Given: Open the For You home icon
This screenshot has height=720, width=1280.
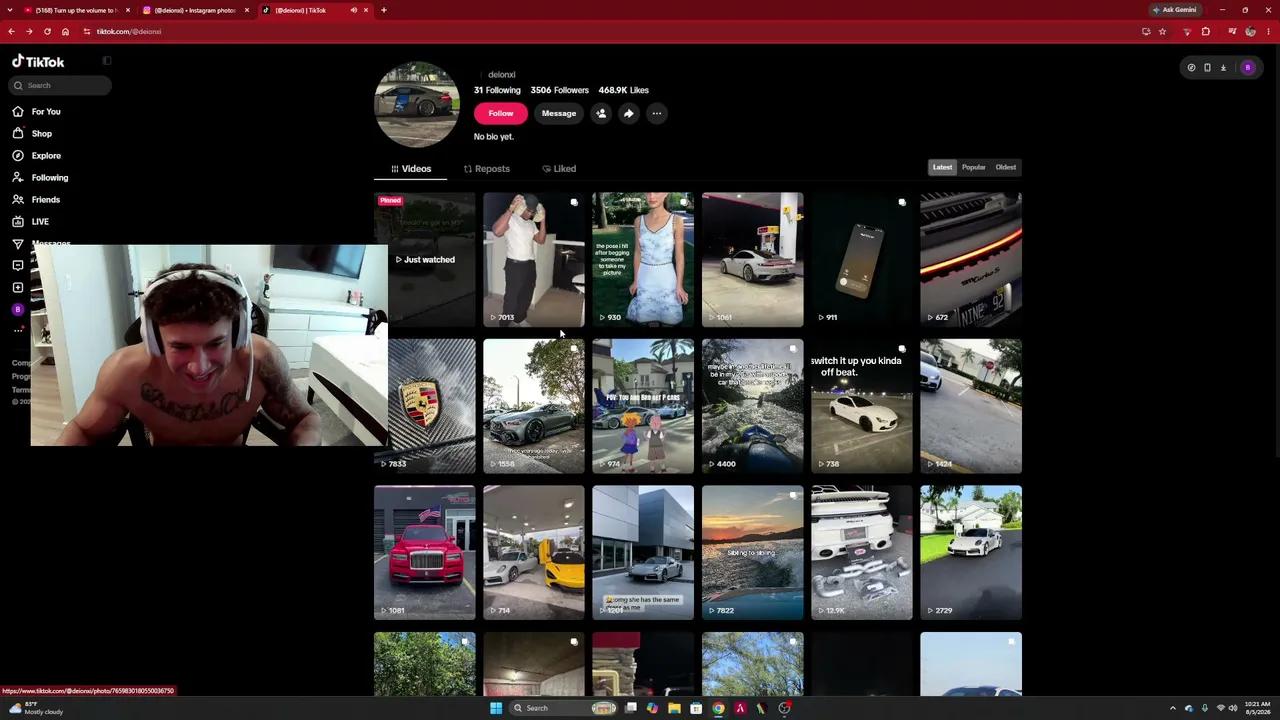Looking at the screenshot, I should point(18,111).
